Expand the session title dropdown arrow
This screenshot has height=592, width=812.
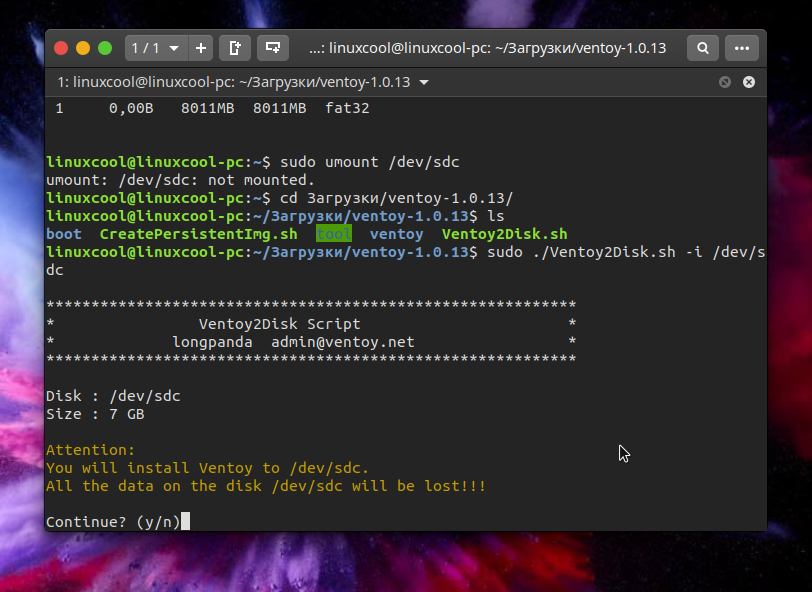424,82
